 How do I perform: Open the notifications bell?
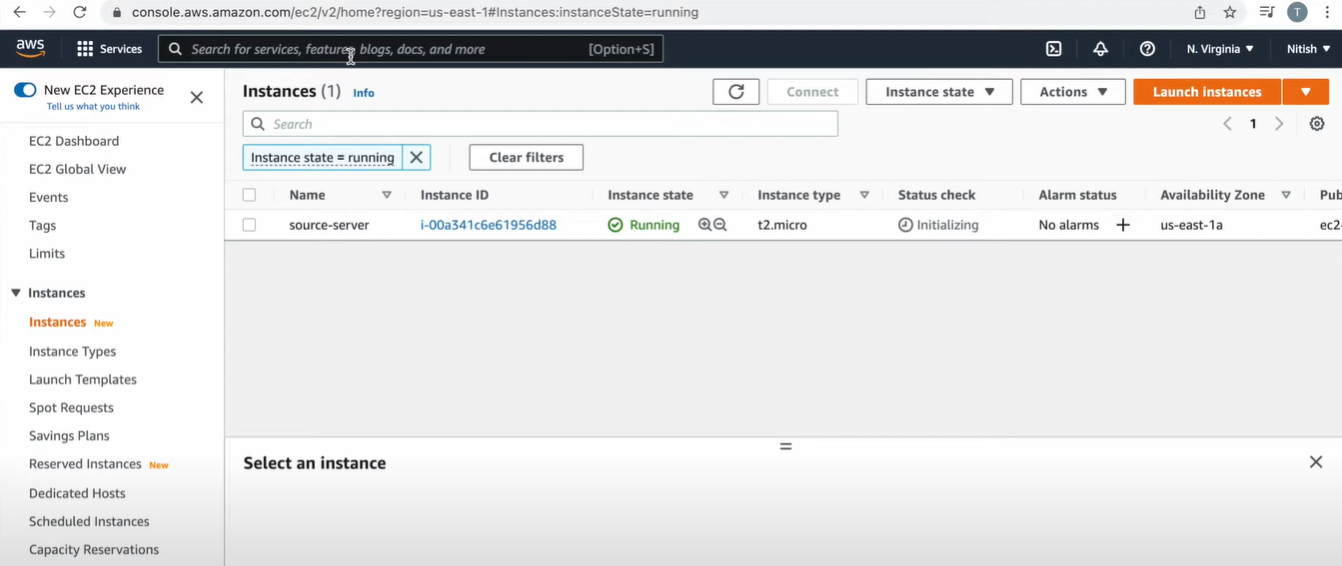[x=1100, y=49]
